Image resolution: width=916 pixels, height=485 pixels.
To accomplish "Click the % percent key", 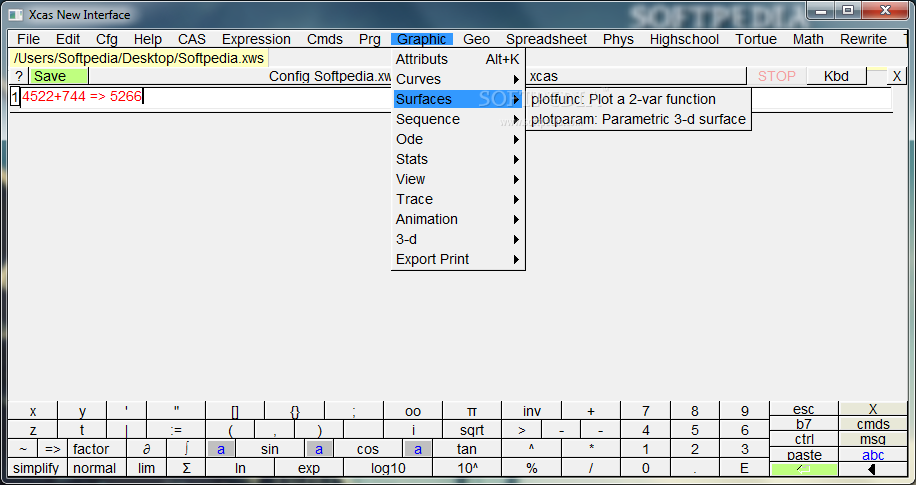I will click(x=532, y=468).
